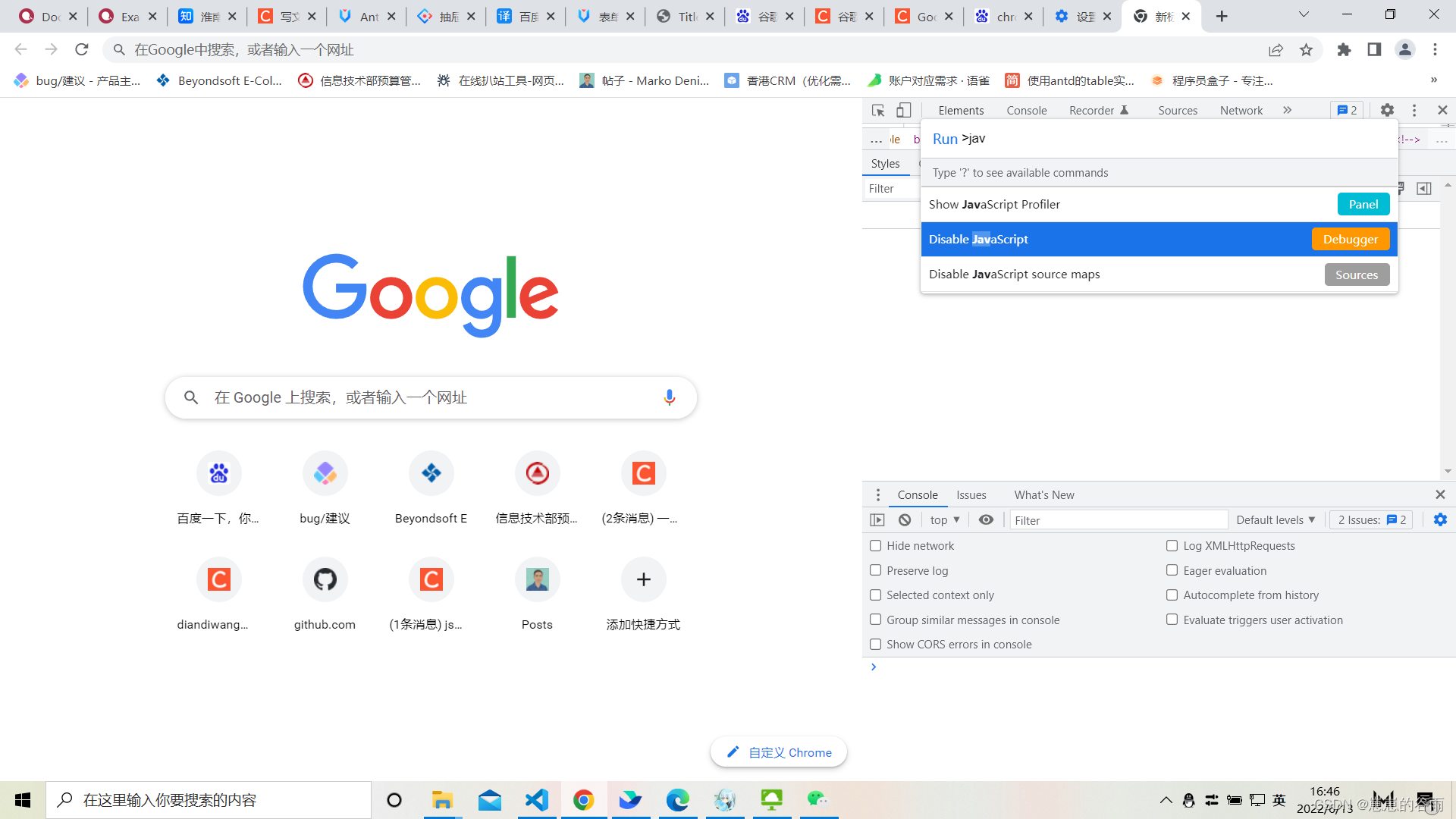Show console sidebar icon
The height and width of the screenshot is (819, 1456).
point(877,520)
